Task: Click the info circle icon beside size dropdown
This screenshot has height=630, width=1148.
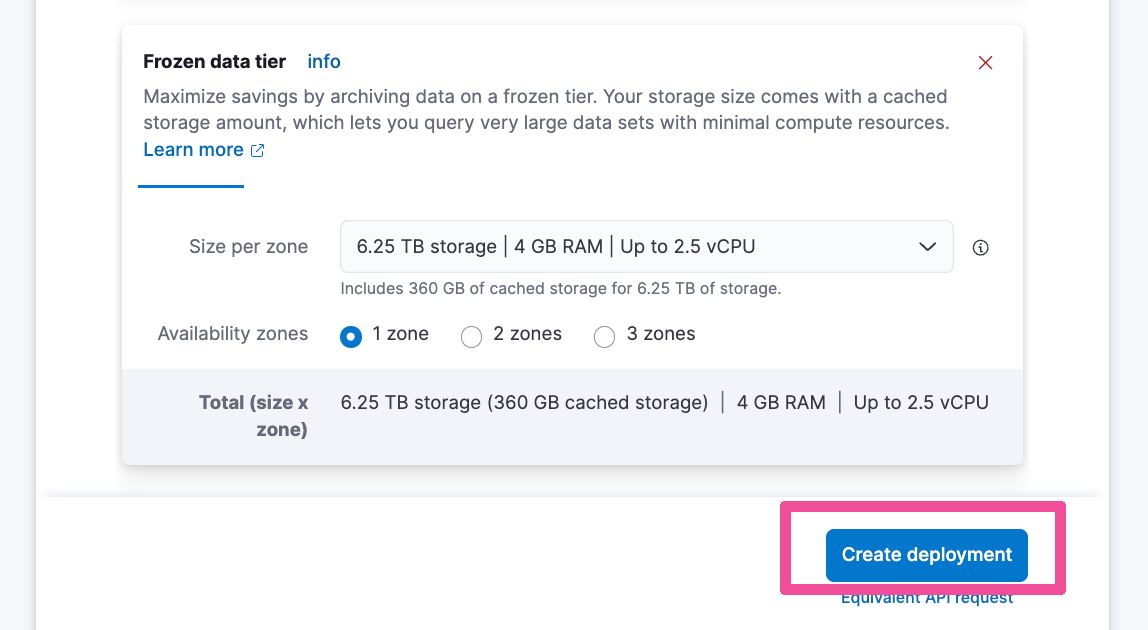Action: tap(980, 248)
